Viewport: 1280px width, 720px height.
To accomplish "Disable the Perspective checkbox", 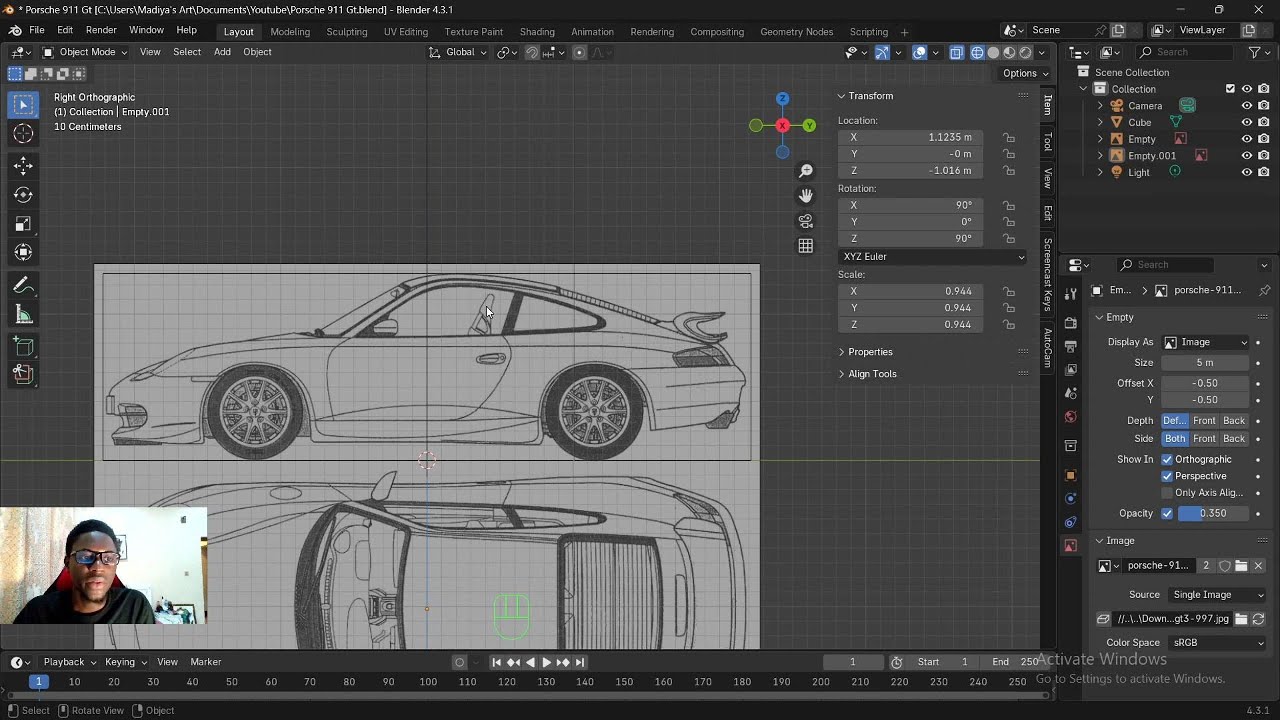I will coord(1167,476).
